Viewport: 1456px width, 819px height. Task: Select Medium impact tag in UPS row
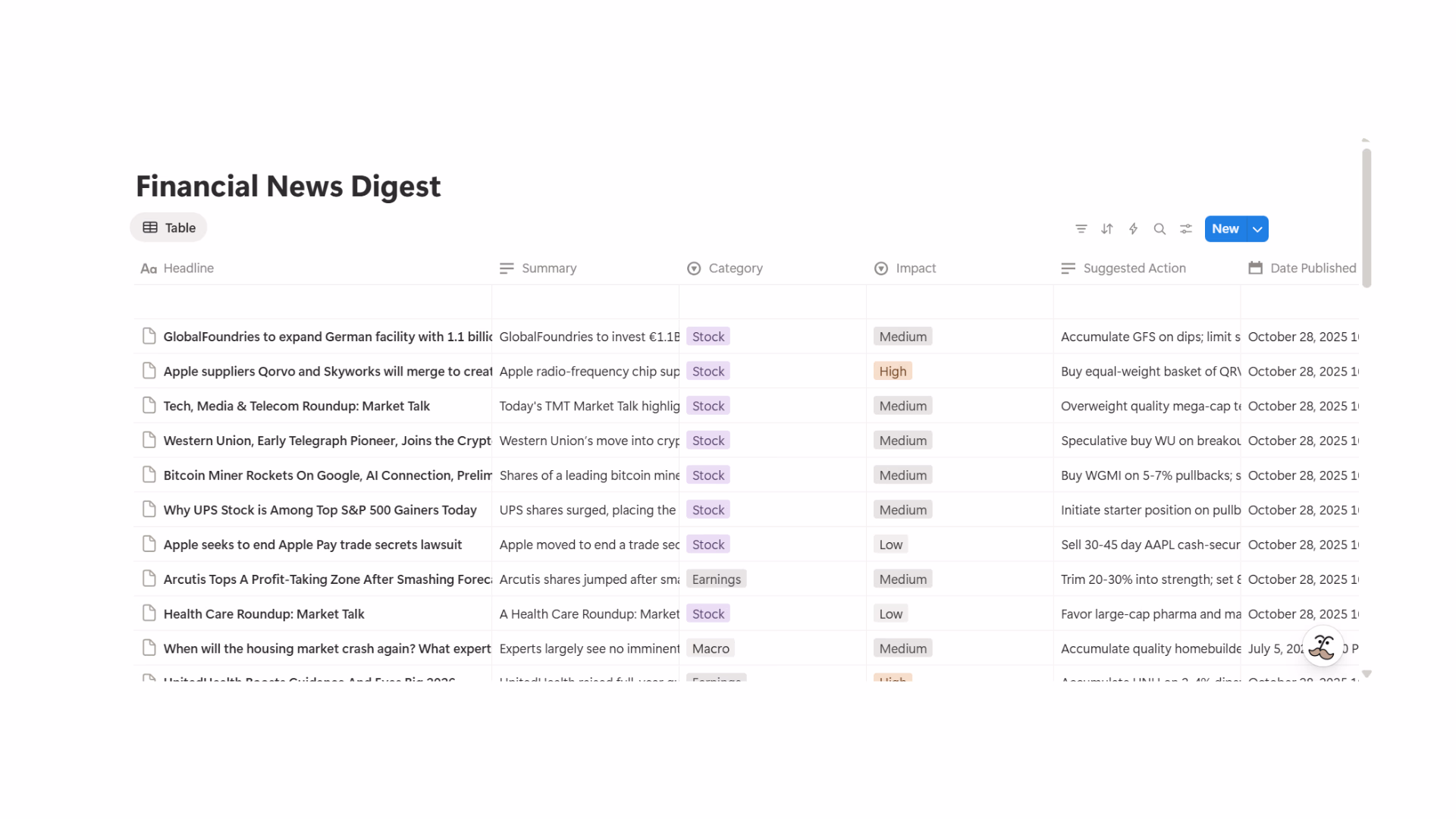[x=903, y=510]
